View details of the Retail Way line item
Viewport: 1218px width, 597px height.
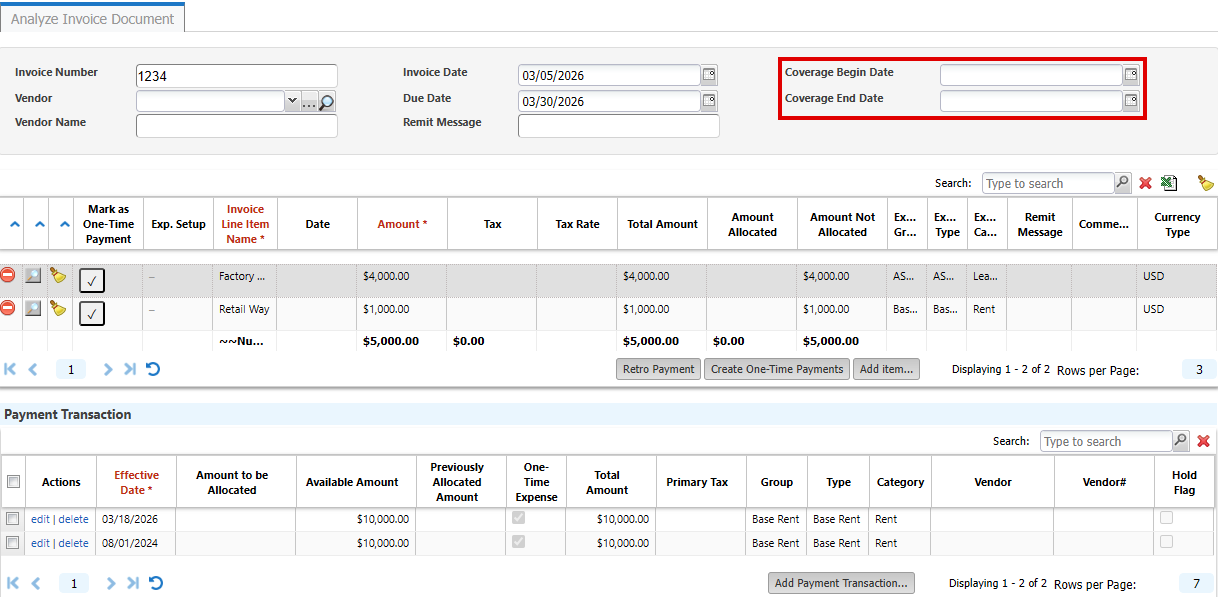pos(34,308)
